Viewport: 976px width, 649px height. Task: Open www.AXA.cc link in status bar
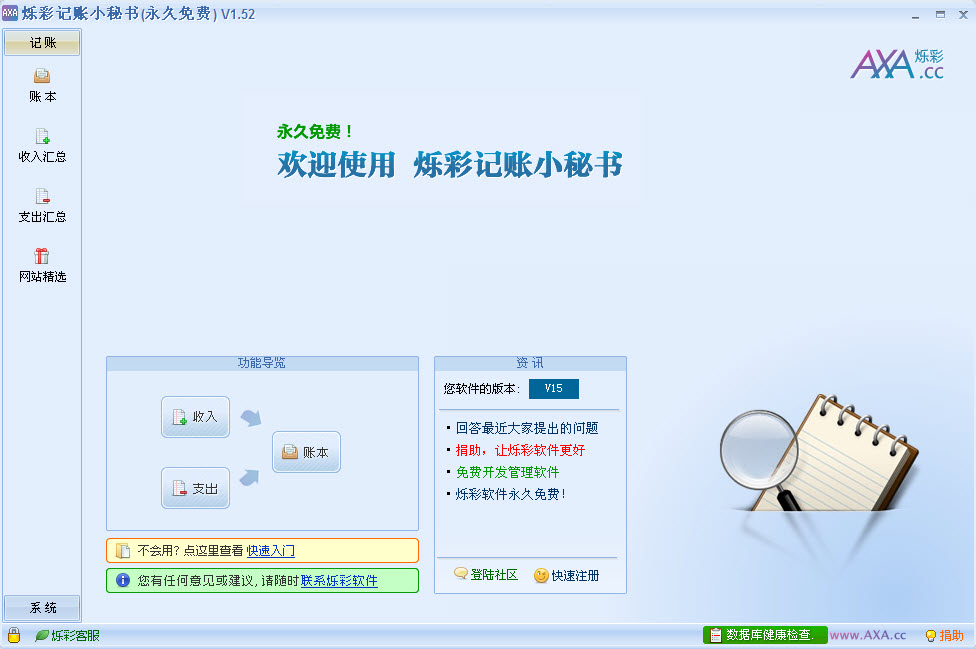868,635
